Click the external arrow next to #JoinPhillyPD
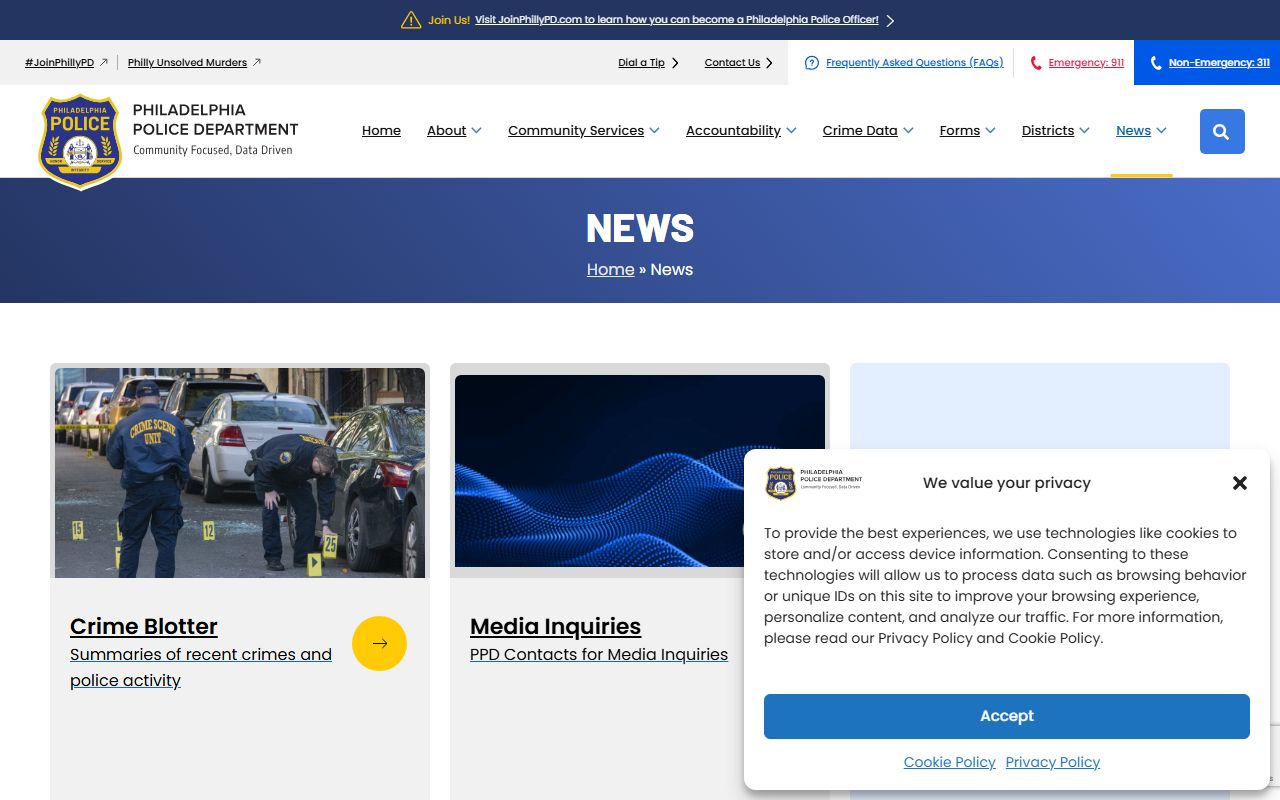Image resolution: width=1280 pixels, height=800 pixels. click(x=103, y=62)
